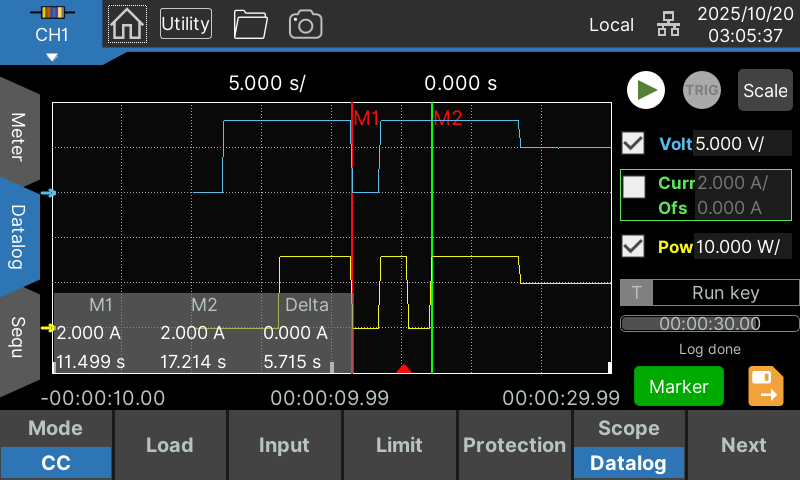Enable the Curr trace checkbox

634,186
